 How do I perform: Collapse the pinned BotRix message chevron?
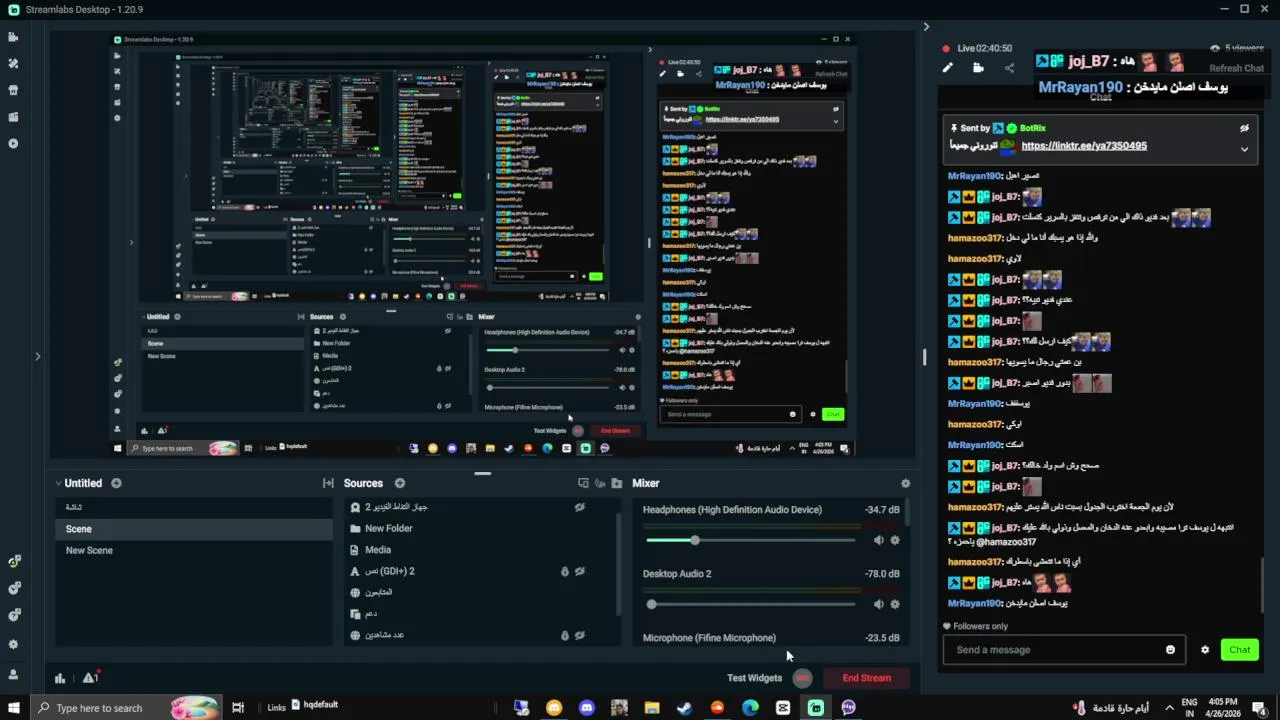1244,149
